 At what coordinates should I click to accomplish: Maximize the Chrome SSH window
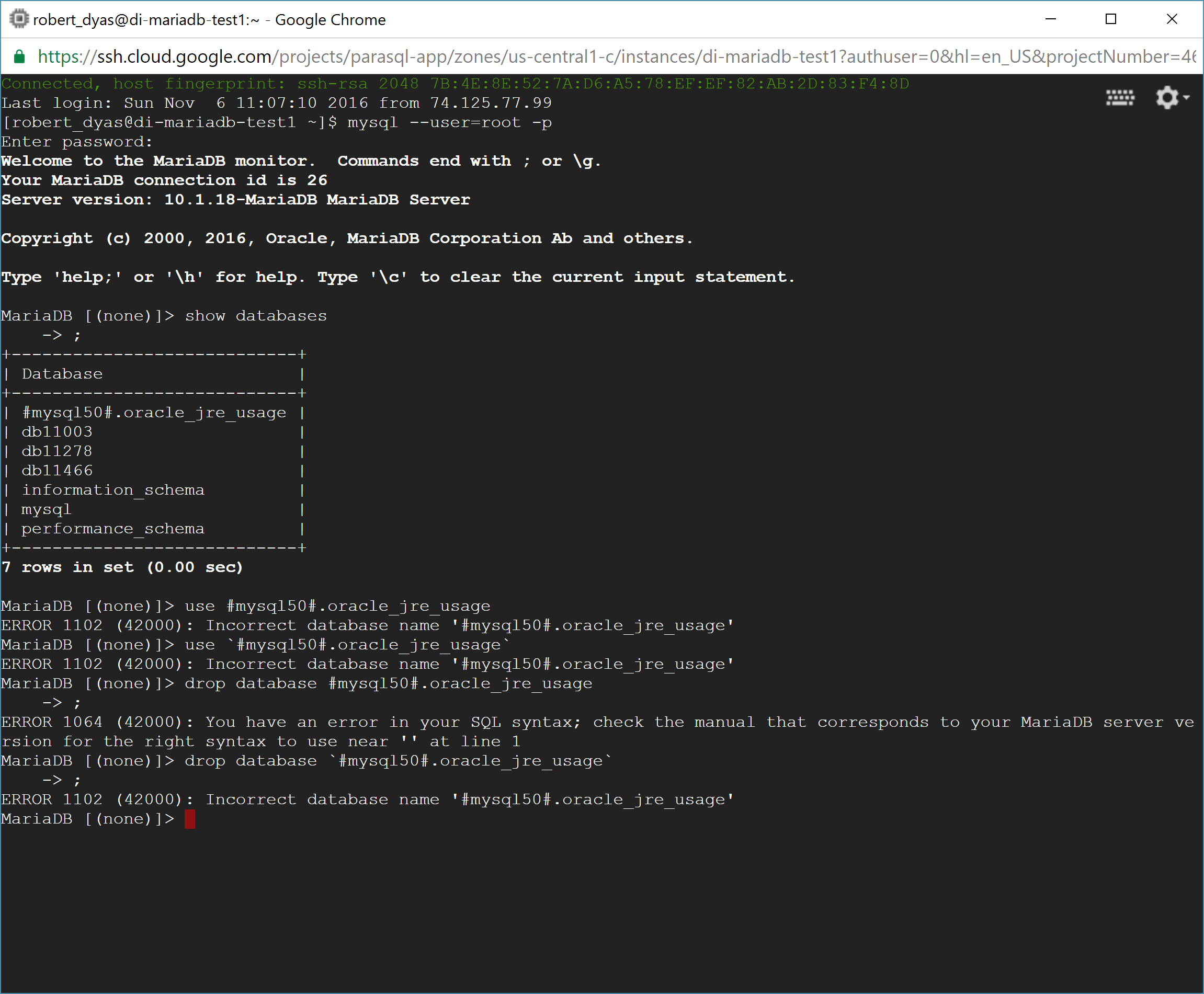click(x=1110, y=19)
